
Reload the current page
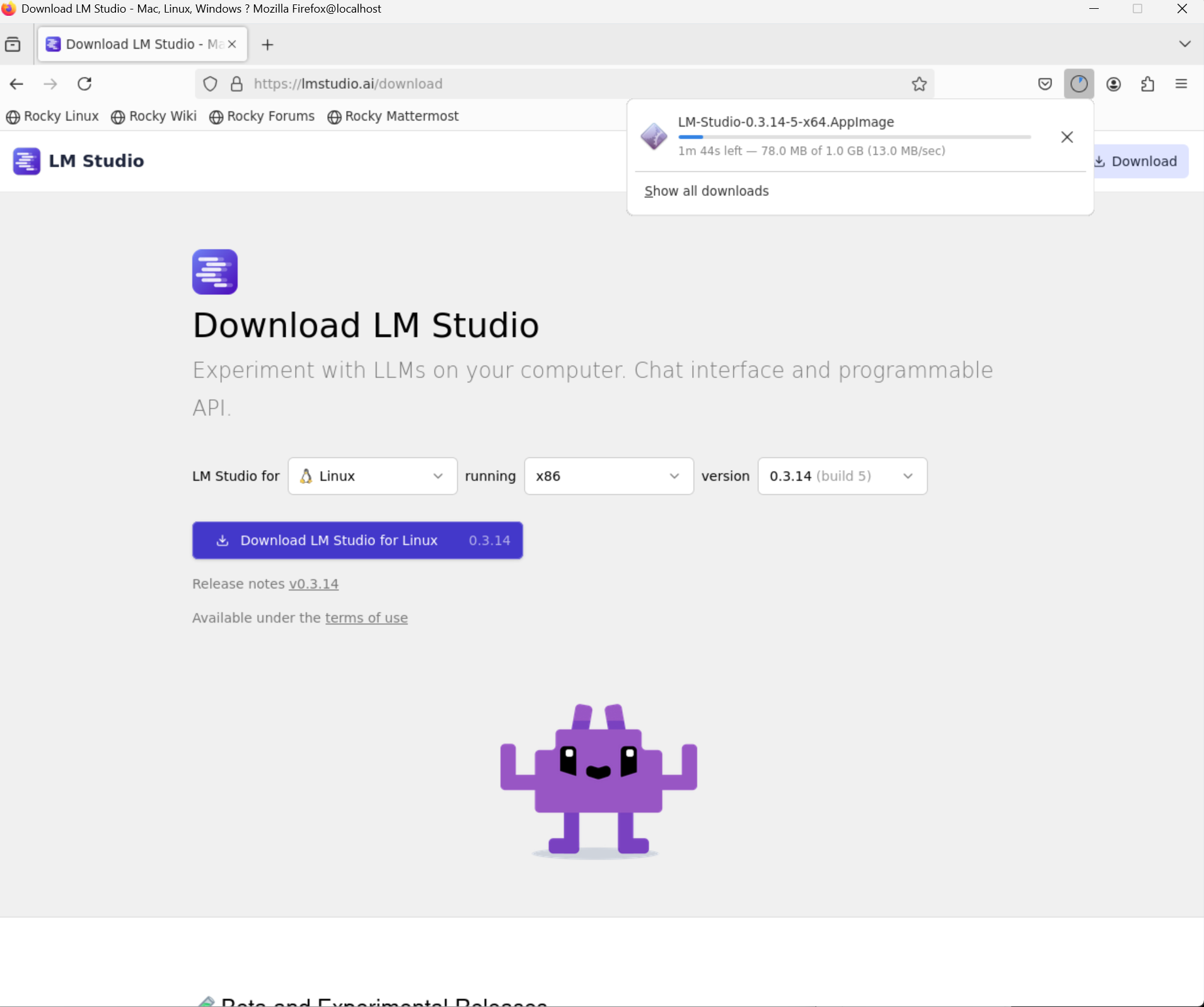[84, 84]
